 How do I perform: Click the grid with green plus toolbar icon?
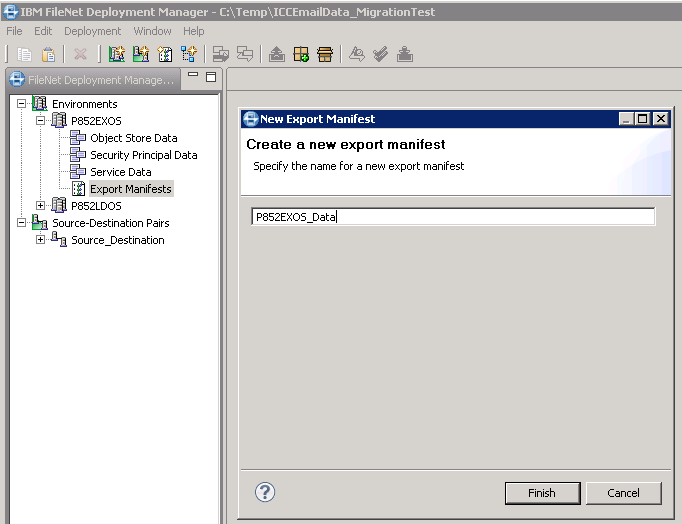tap(301, 54)
